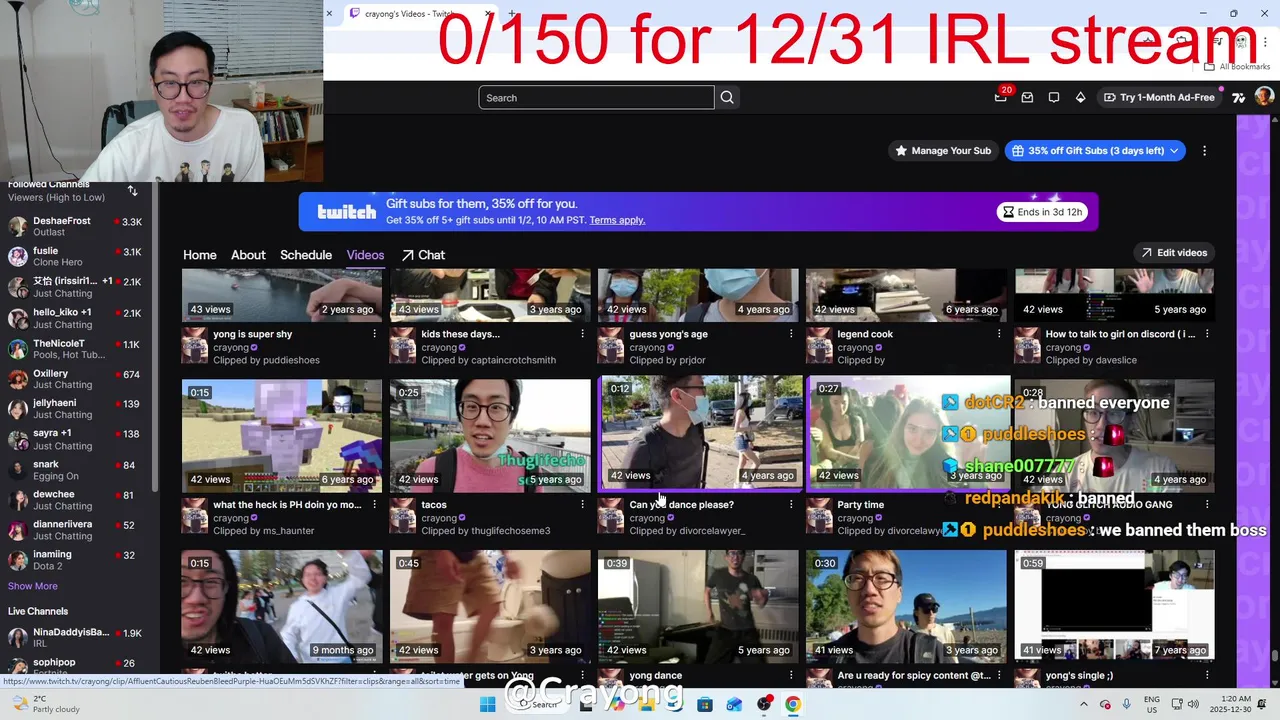Expand followed channels with Show More
Viewport: 1280px width, 720px height.
[x=33, y=586]
